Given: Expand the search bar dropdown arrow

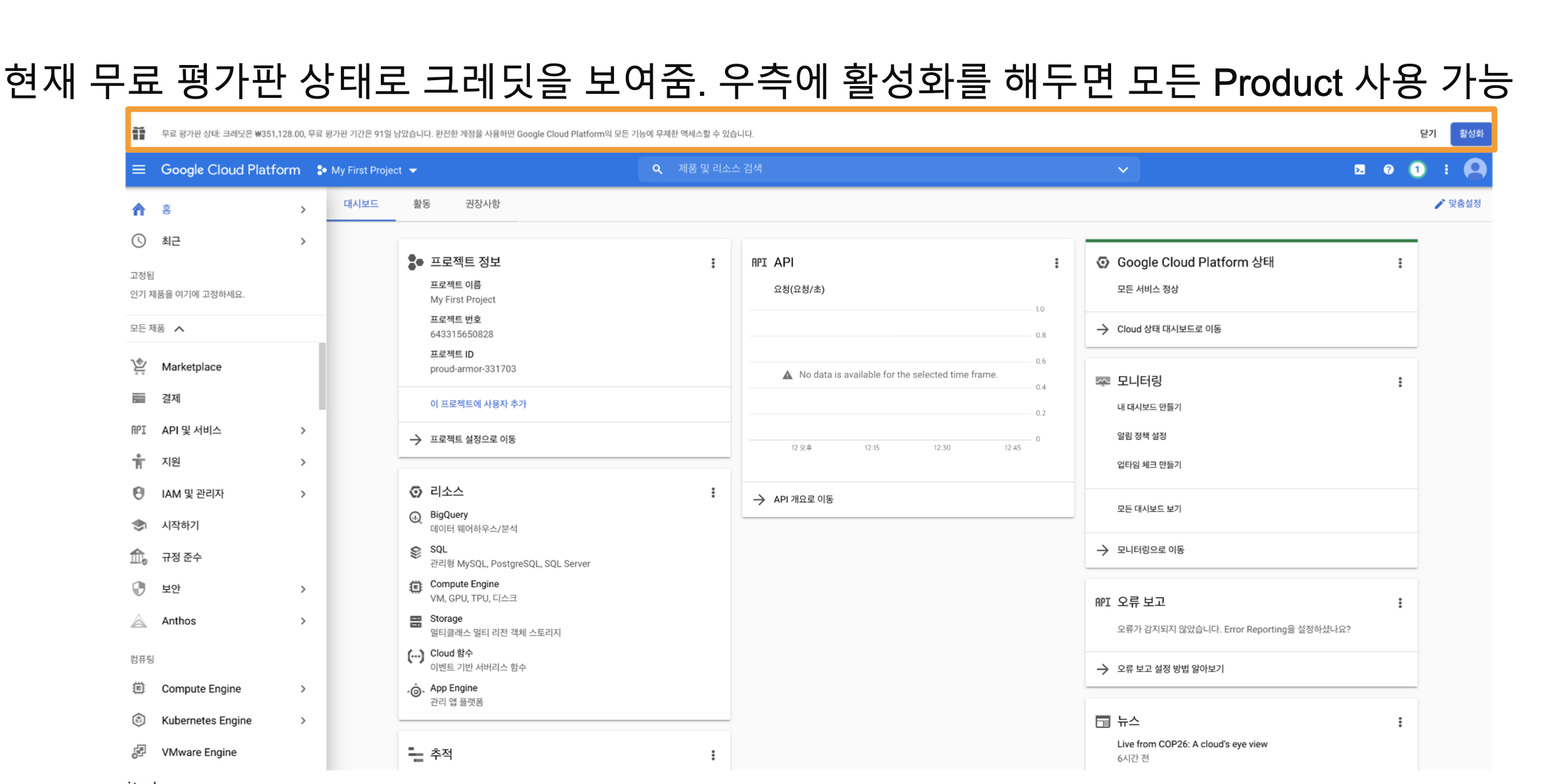Looking at the screenshot, I should (1123, 169).
